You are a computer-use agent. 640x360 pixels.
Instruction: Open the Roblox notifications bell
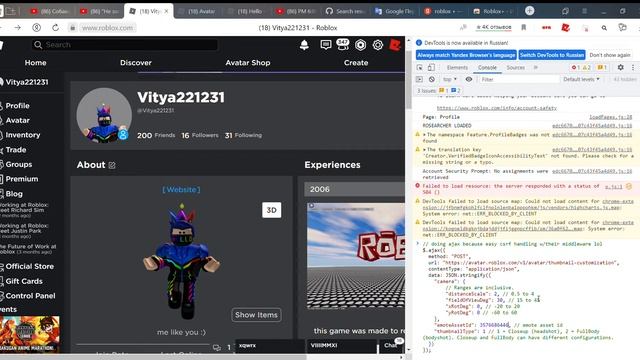[304, 45]
